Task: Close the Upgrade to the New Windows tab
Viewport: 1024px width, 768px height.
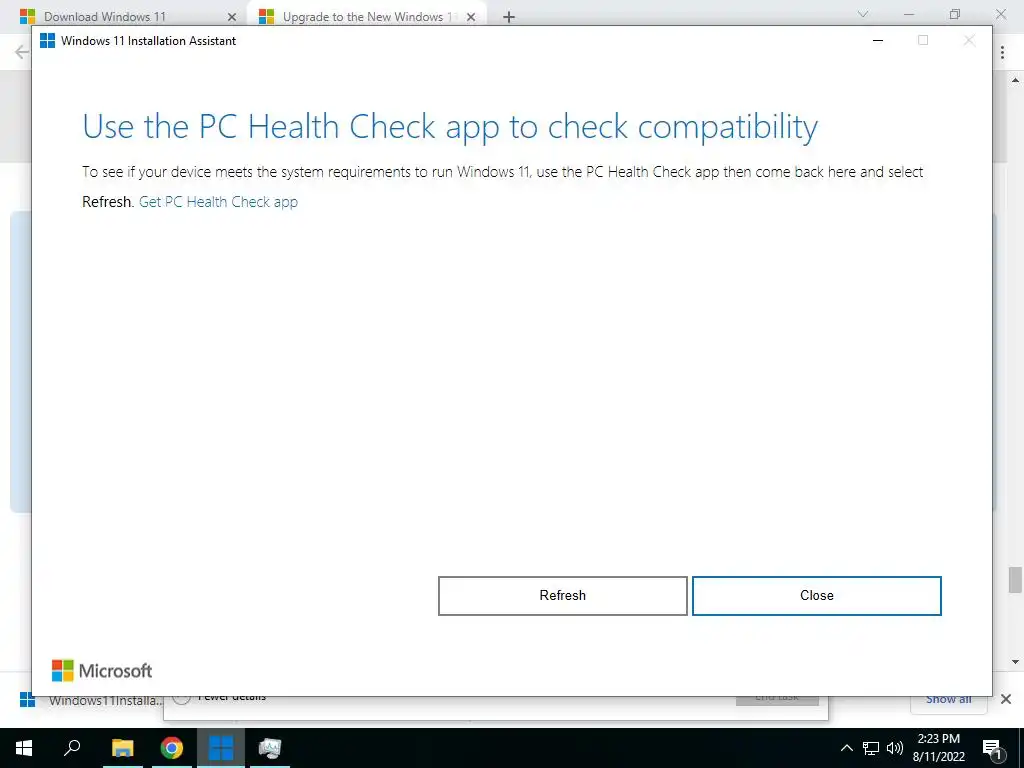Action: coord(471,17)
